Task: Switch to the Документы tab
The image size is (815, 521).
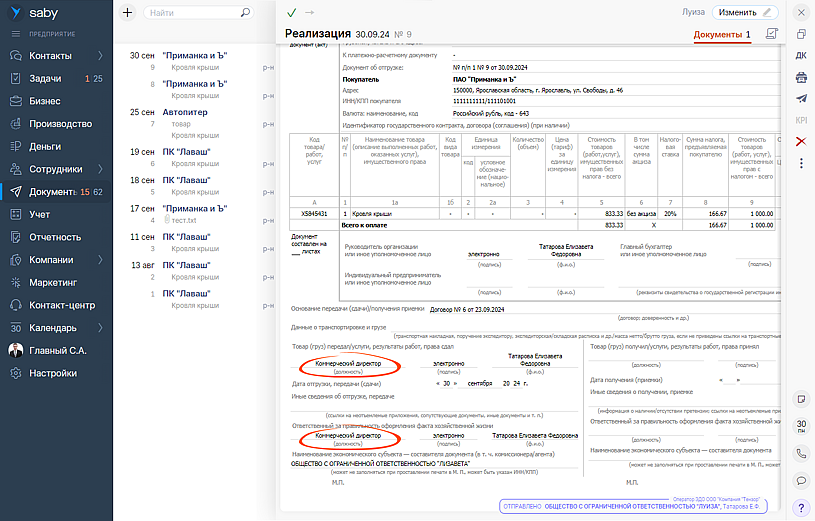Action: tap(722, 35)
